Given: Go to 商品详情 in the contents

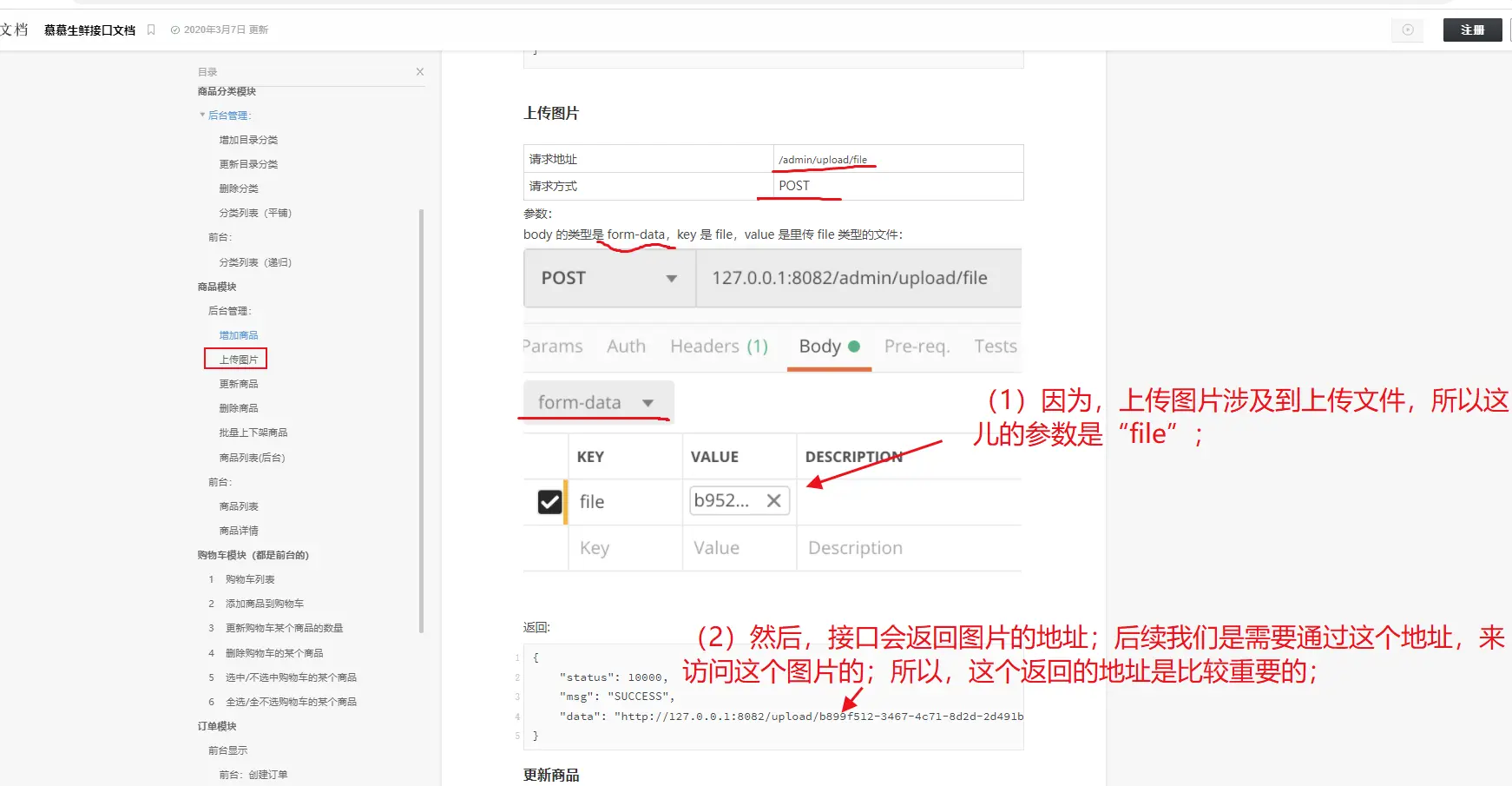Looking at the screenshot, I should pos(239,531).
